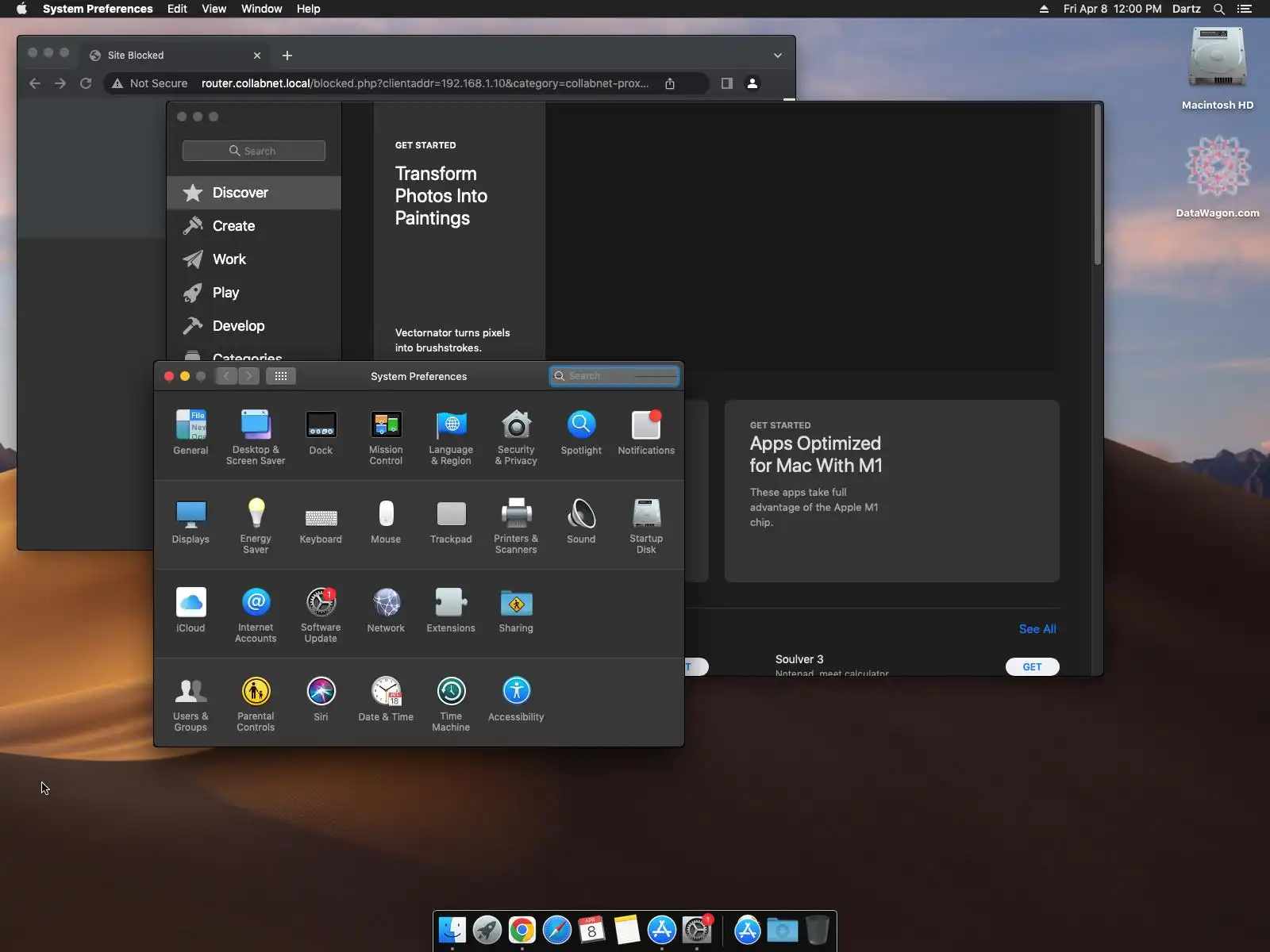Image resolution: width=1270 pixels, height=952 pixels.
Task: Open the Notifications preferences pane
Action: tap(646, 432)
